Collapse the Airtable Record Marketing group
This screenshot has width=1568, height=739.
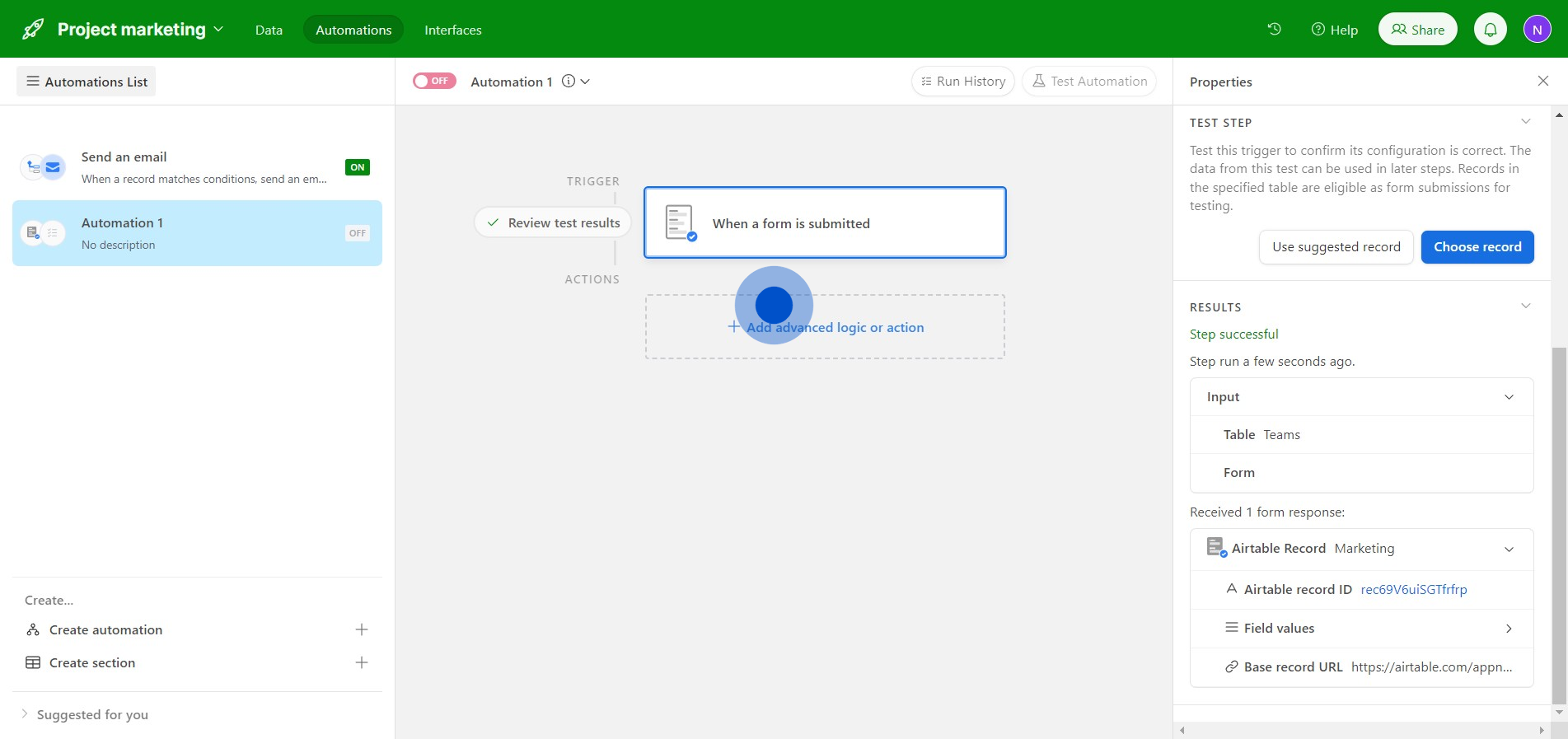tap(1509, 550)
